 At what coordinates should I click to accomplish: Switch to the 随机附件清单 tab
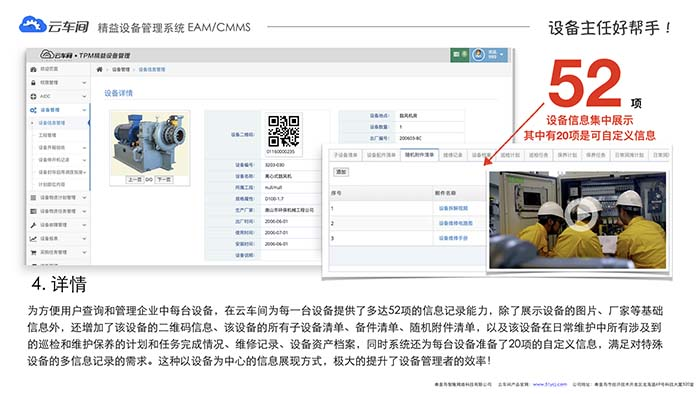(419, 155)
